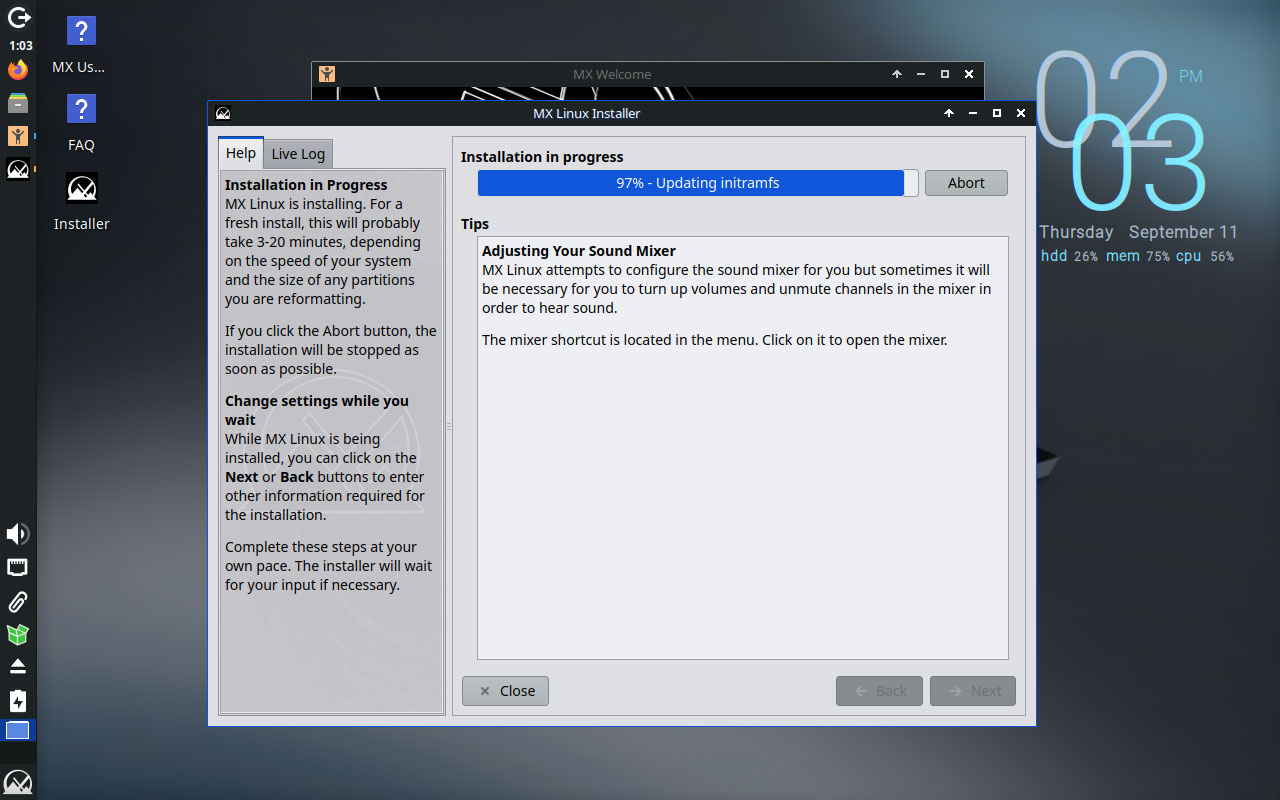Click the splitter handle between help and tips
The height and width of the screenshot is (800, 1280).
point(449,426)
